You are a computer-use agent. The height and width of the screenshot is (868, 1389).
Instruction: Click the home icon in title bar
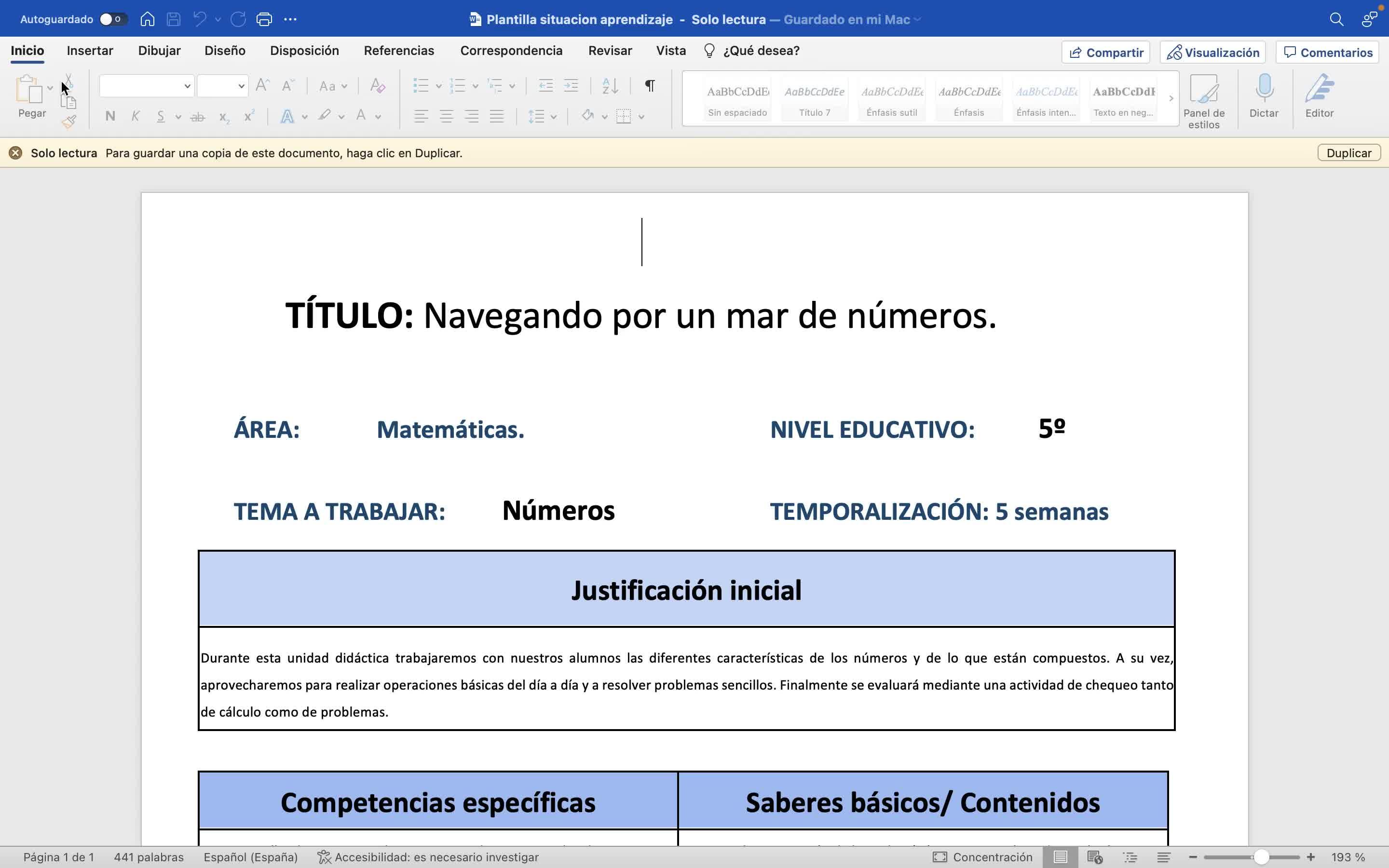pyautogui.click(x=148, y=19)
